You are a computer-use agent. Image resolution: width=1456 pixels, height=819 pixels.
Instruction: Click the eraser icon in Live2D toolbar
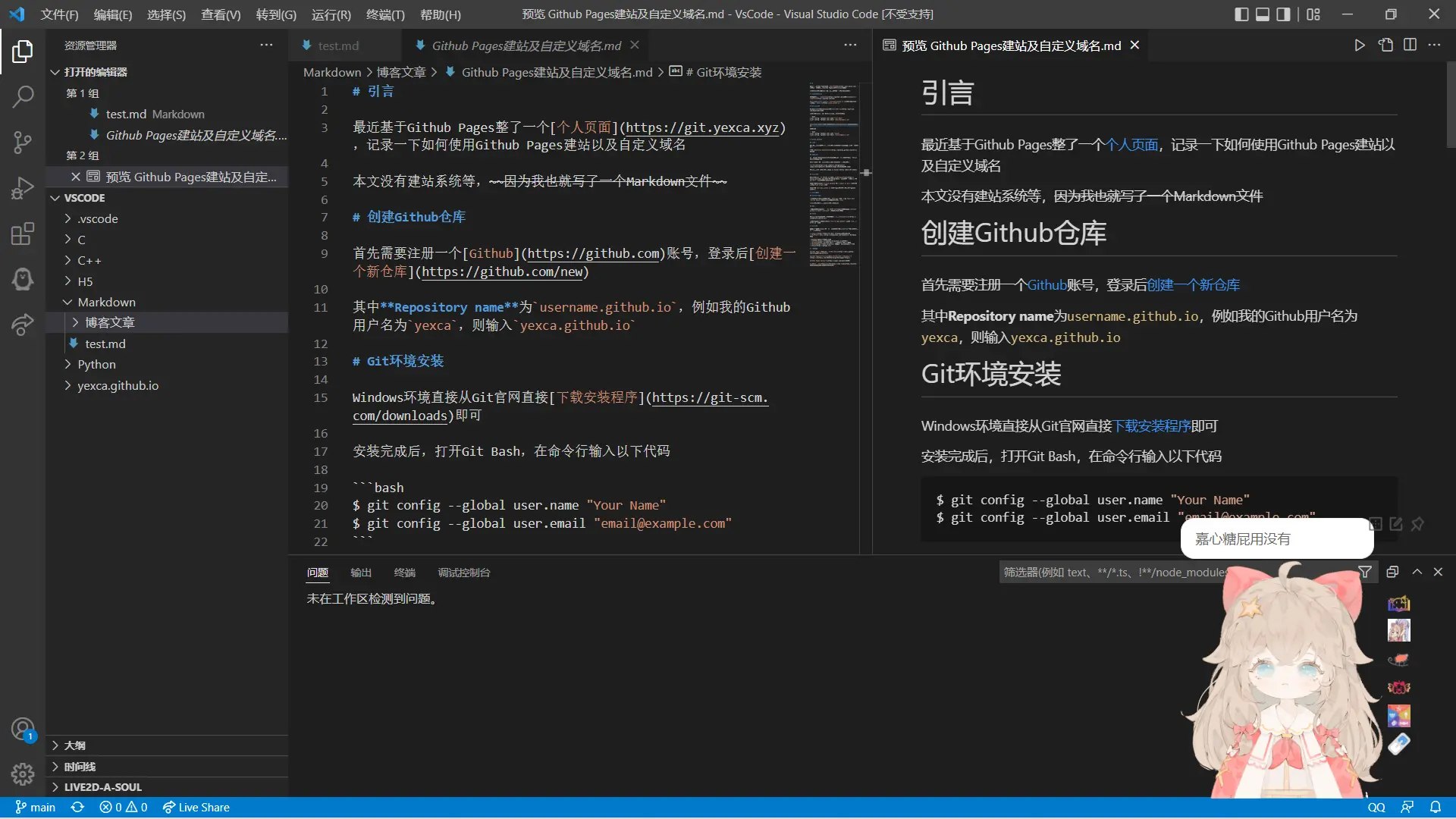[x=1399, y=744]
